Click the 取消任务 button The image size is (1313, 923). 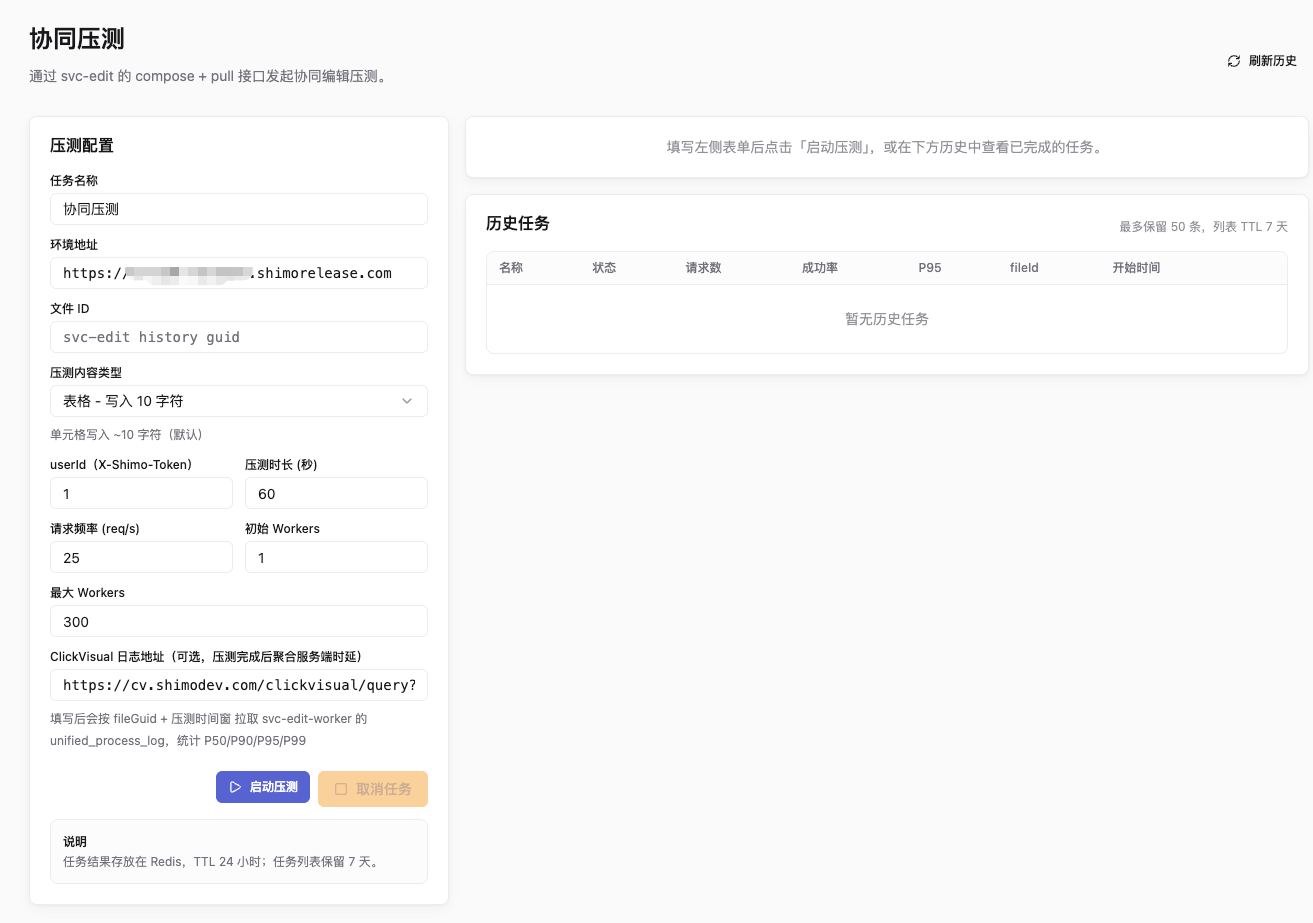pyautogui.click(x=373, y=789)
